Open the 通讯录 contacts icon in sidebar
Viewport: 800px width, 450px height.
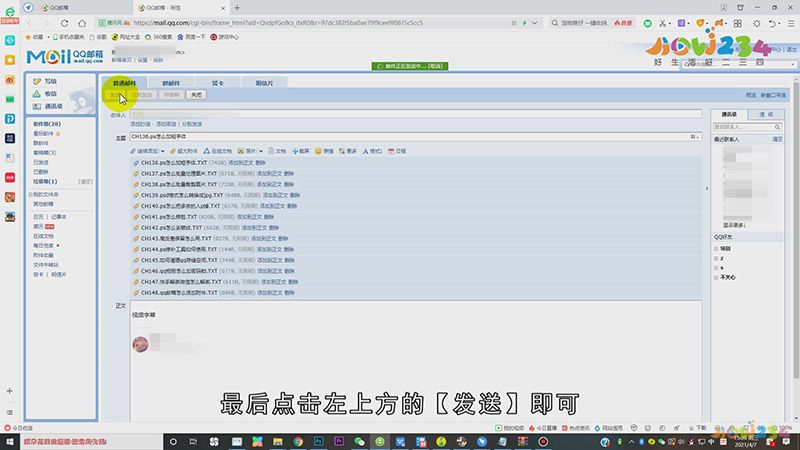tap(37, 106)
